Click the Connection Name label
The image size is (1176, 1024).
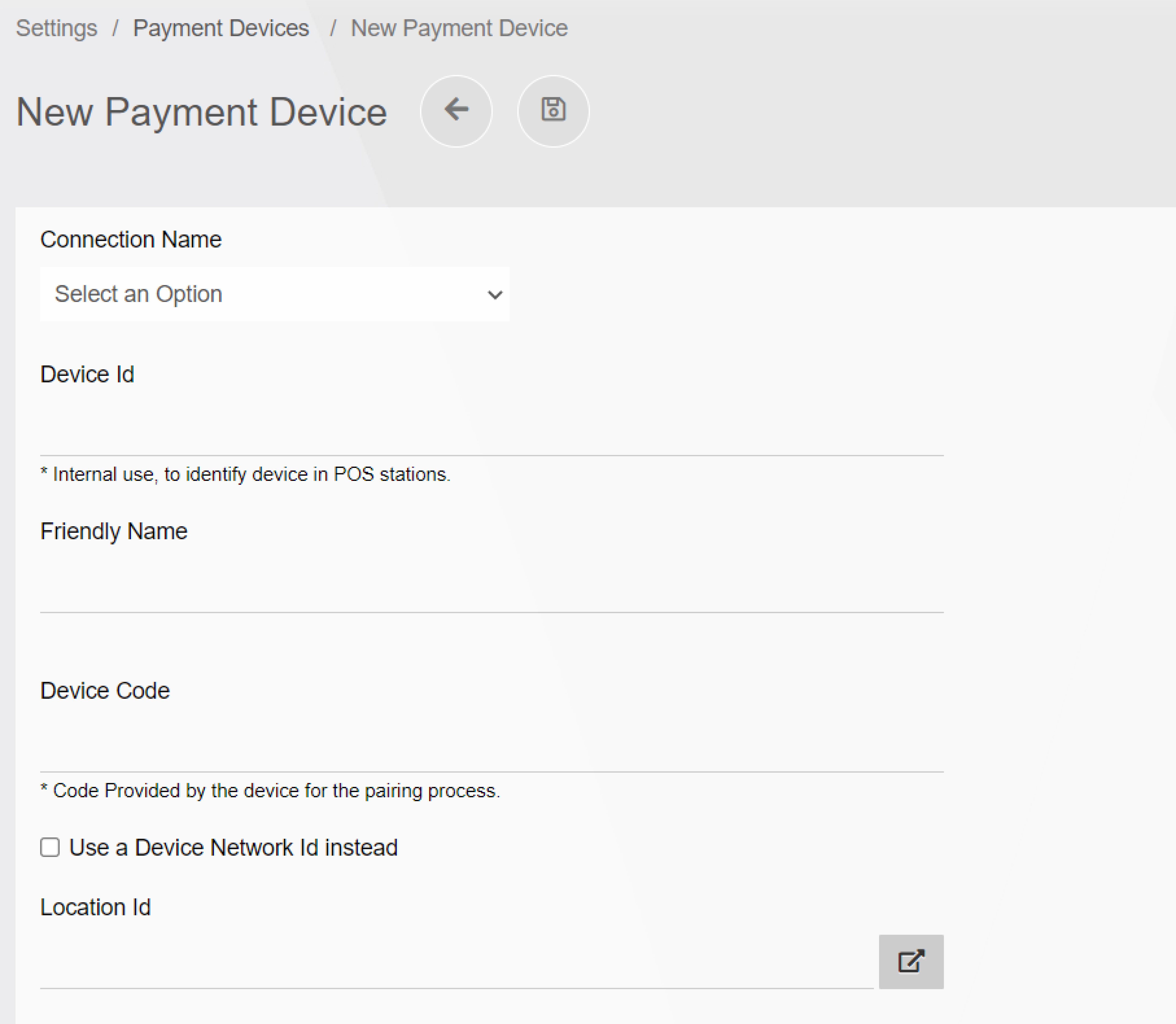click(131, 239)
